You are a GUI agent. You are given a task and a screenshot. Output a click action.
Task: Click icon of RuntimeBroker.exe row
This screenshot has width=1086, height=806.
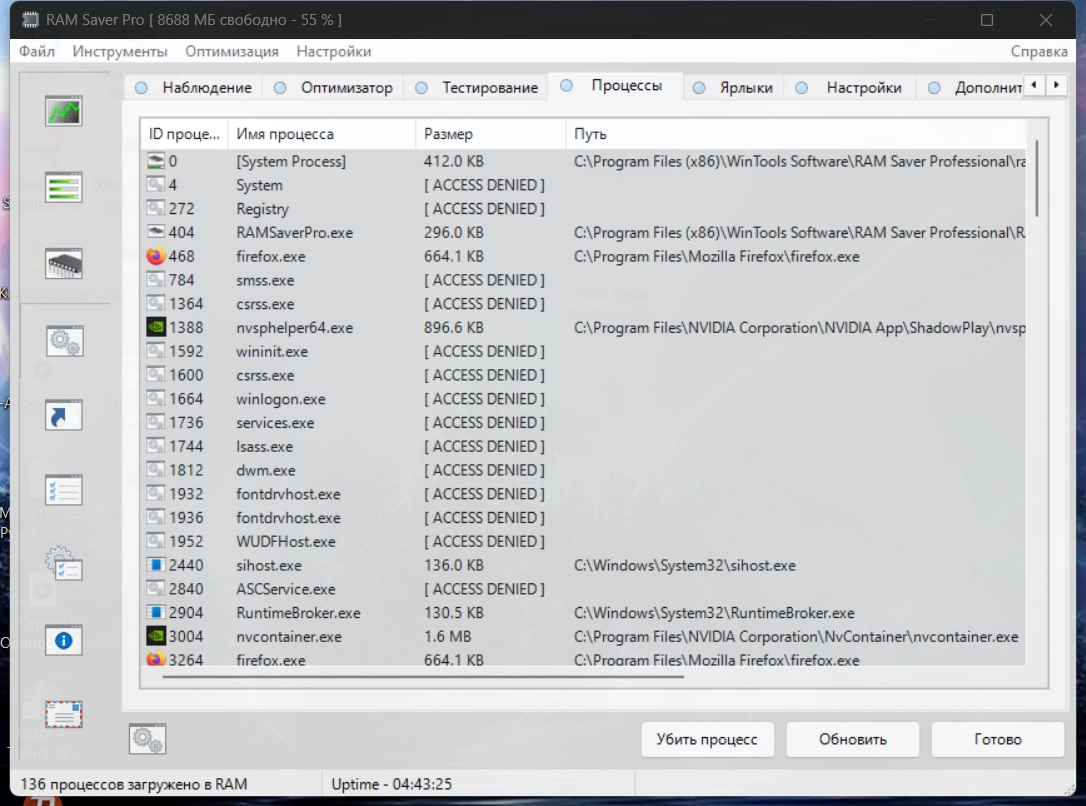(x=156, y=613)
